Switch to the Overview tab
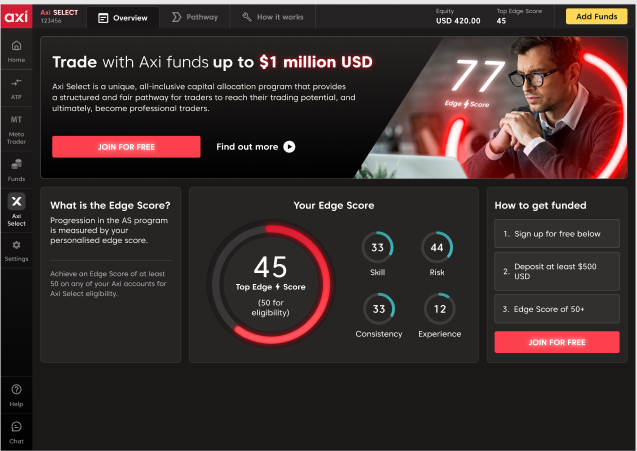The width and height of the screenshot is (637, 451). 123,18
